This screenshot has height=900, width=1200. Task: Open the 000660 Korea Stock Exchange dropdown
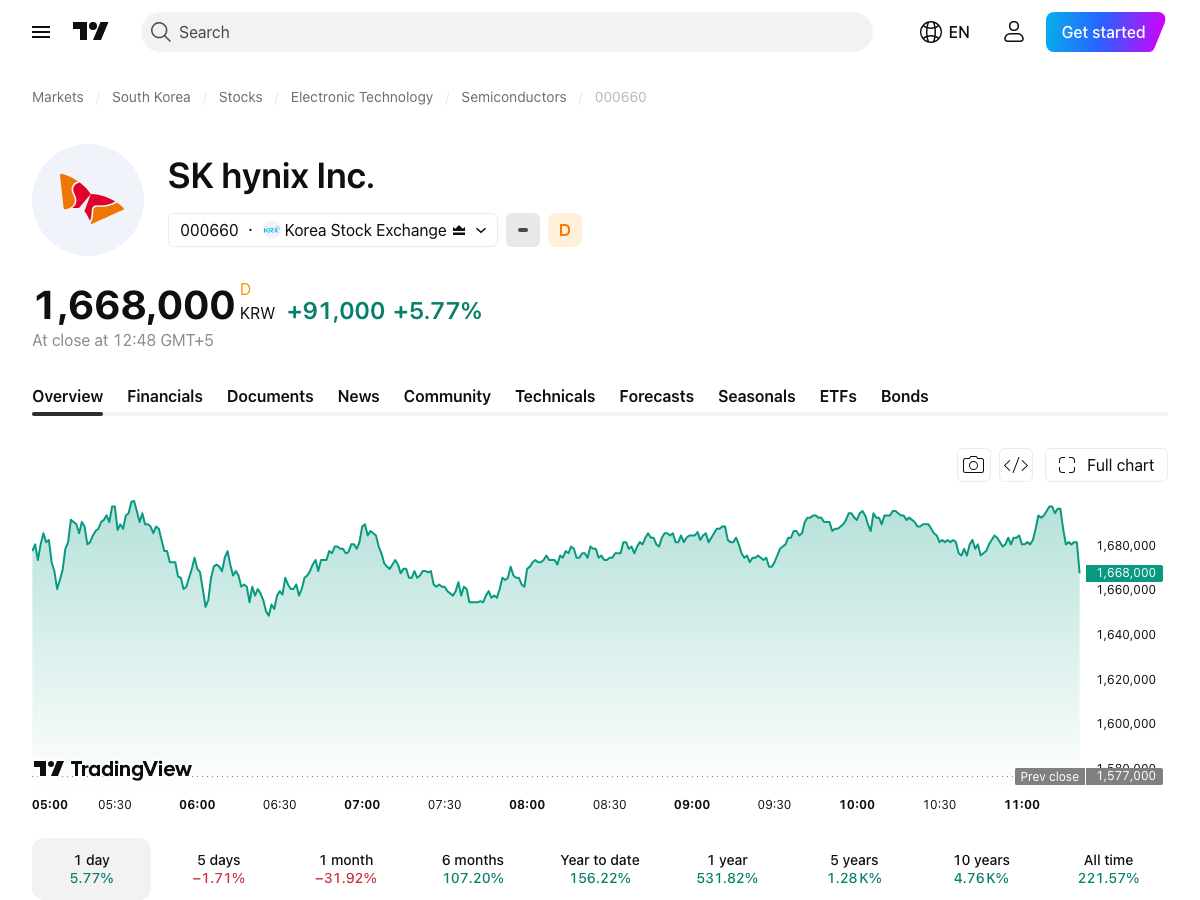(333, 230)
